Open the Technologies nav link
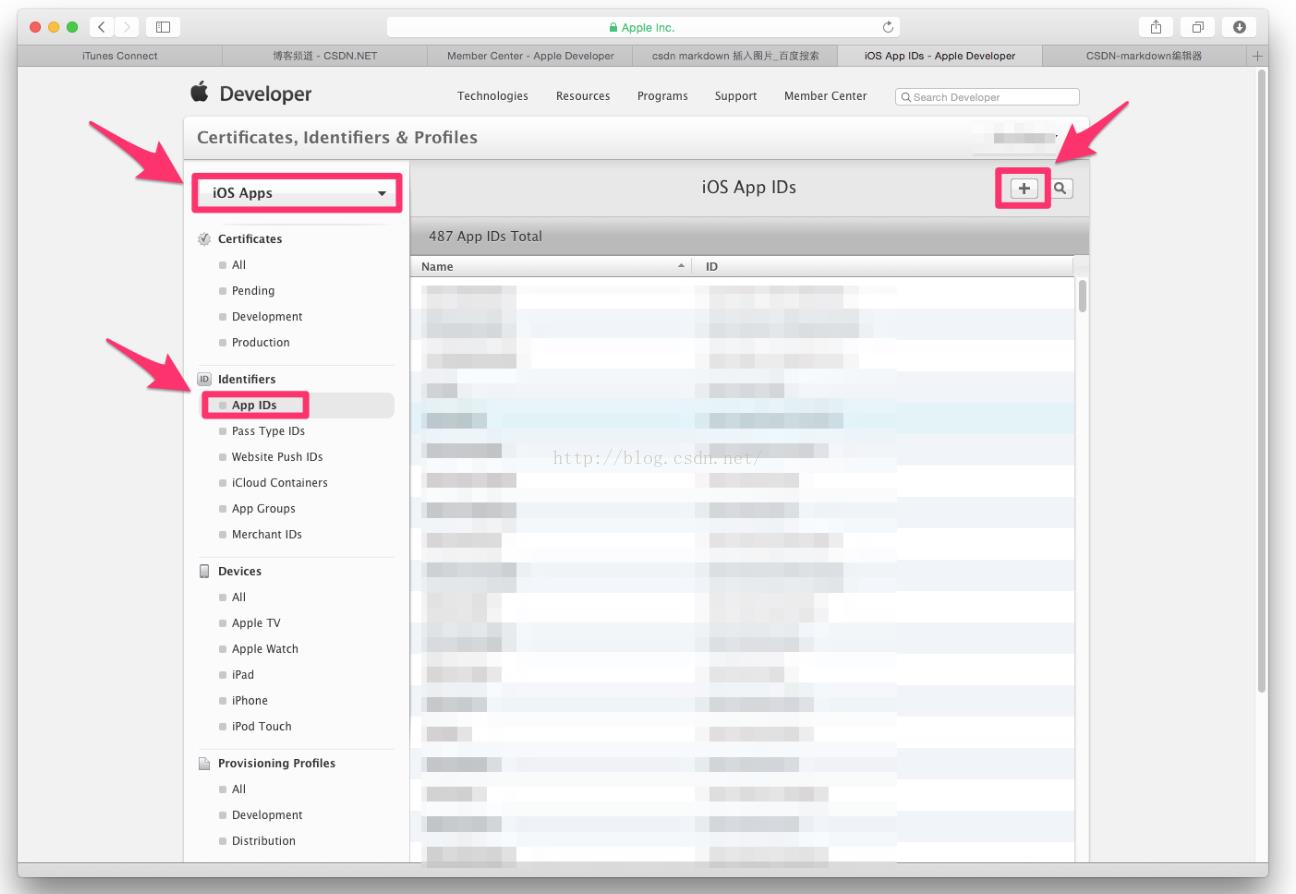 click(493, 96)
